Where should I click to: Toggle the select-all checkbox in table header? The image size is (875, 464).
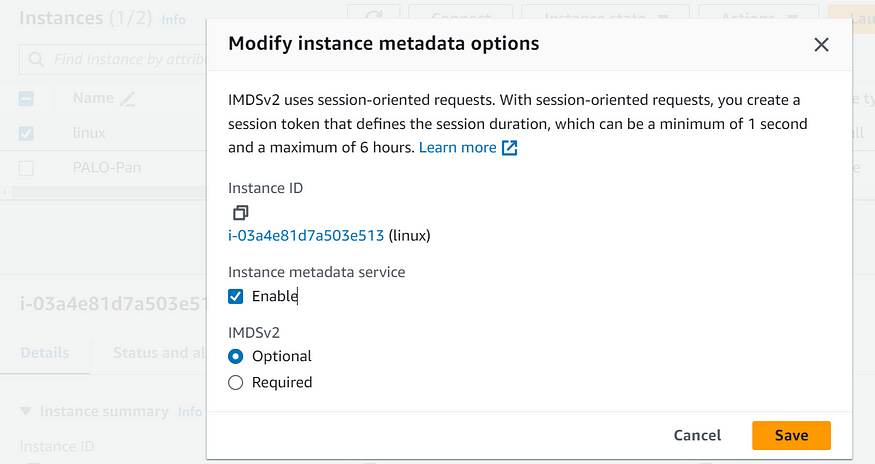[26, 99]
